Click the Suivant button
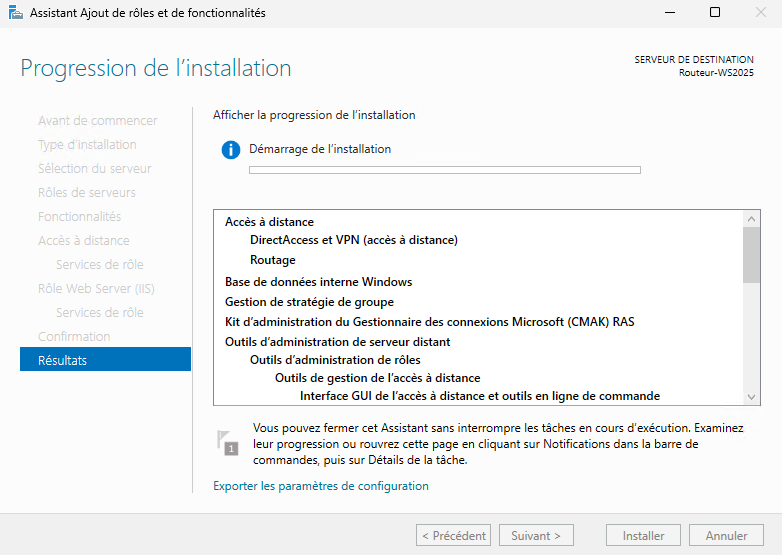 [536, 536]
